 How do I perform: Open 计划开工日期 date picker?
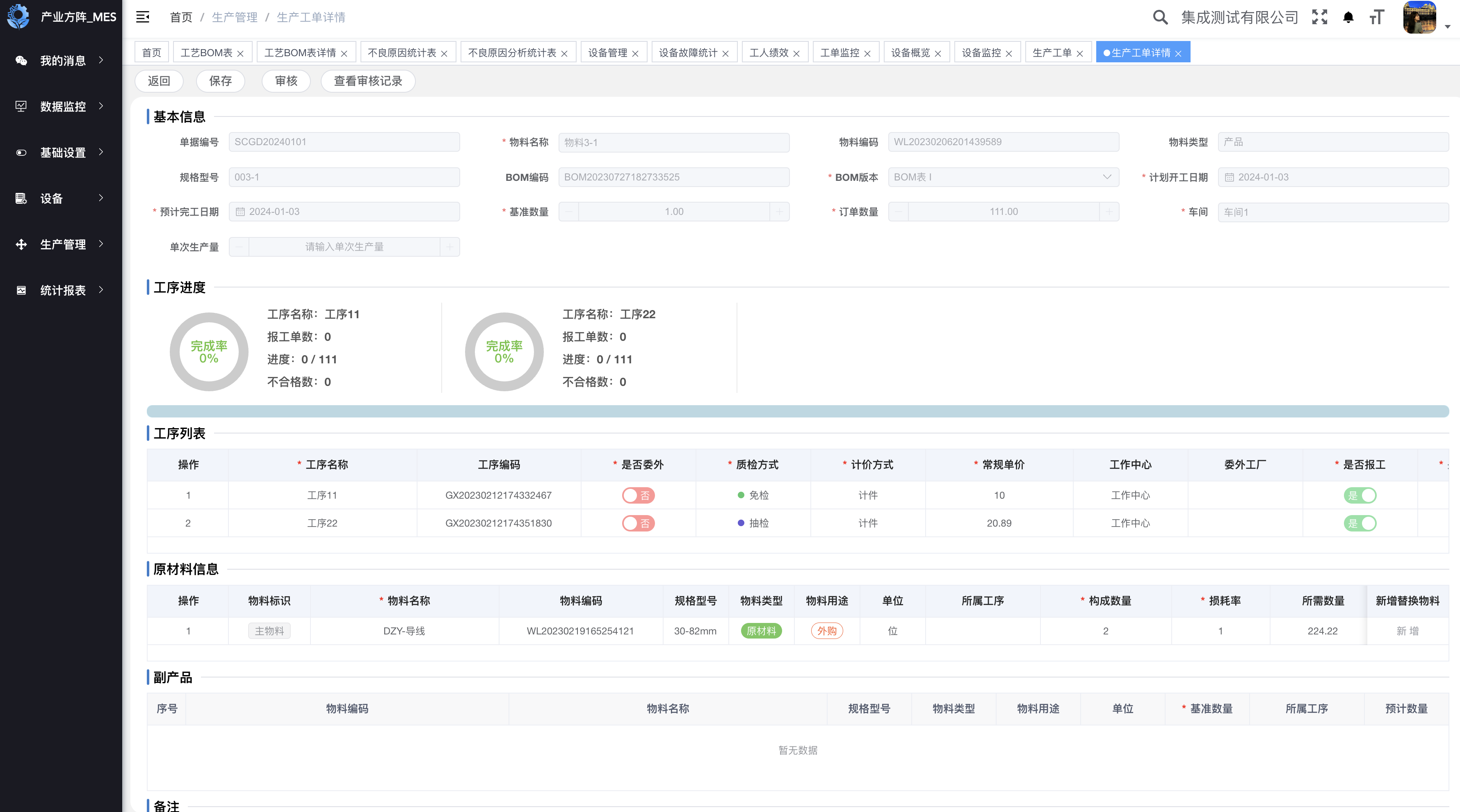coord(1333,177)
